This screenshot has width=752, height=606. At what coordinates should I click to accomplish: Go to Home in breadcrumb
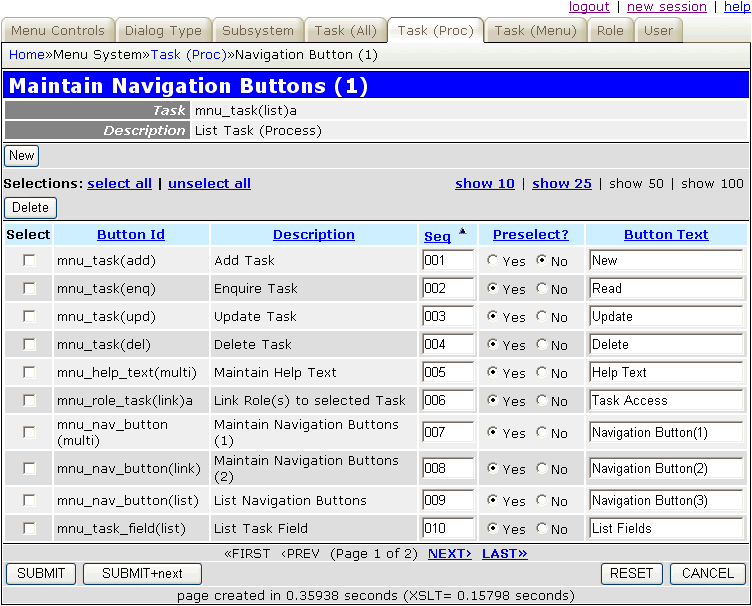(27, 55)
